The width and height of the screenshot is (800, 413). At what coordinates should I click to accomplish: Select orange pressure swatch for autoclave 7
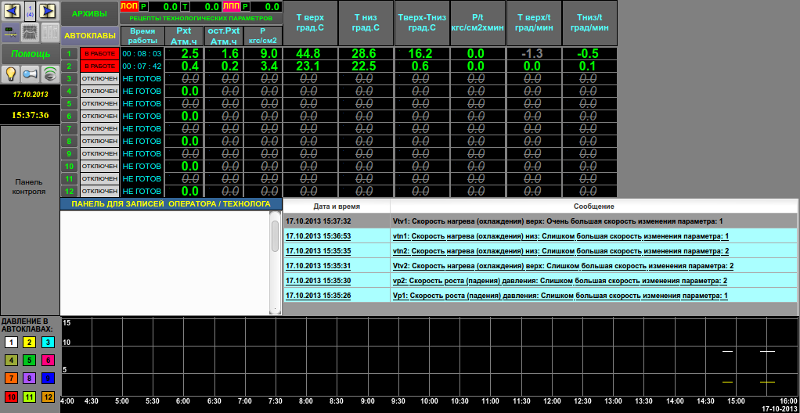11,378
